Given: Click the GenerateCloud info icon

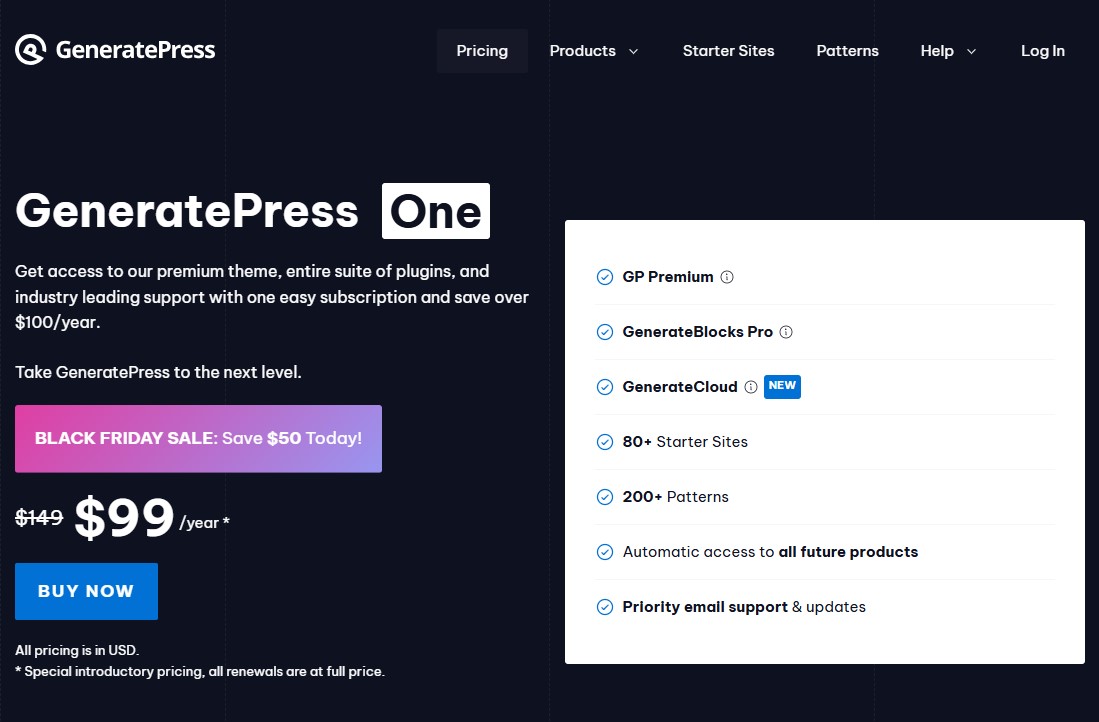Looking at the screenshot, I should click(750, 387).
